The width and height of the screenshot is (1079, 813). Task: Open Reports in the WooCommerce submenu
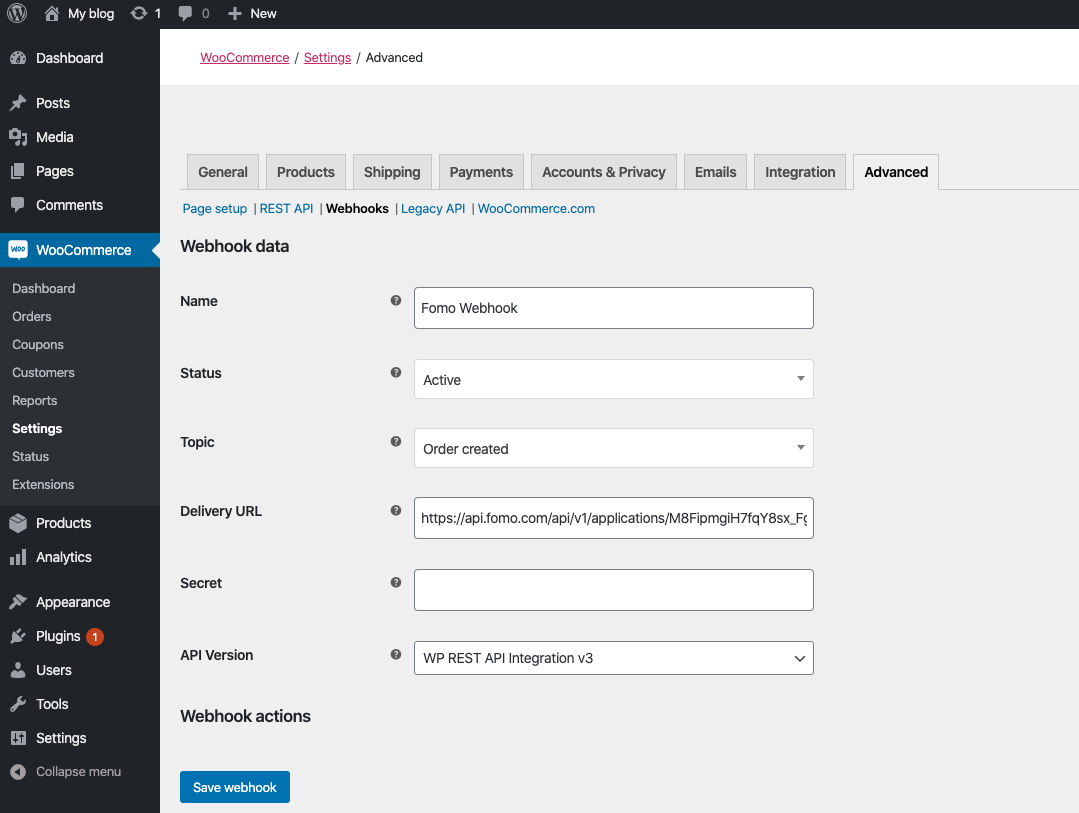34,401
